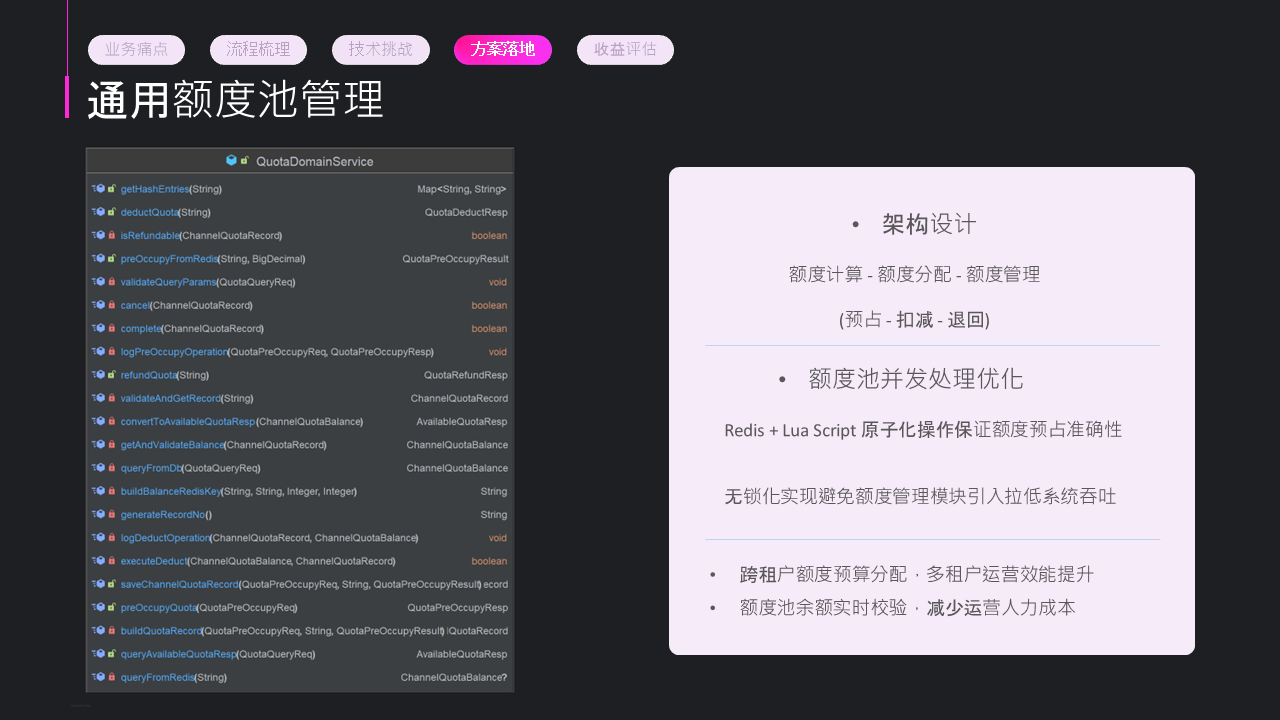Click the Redis + Lua Script line
This screenshot has height=720, width=1280.
pos(923,430)
